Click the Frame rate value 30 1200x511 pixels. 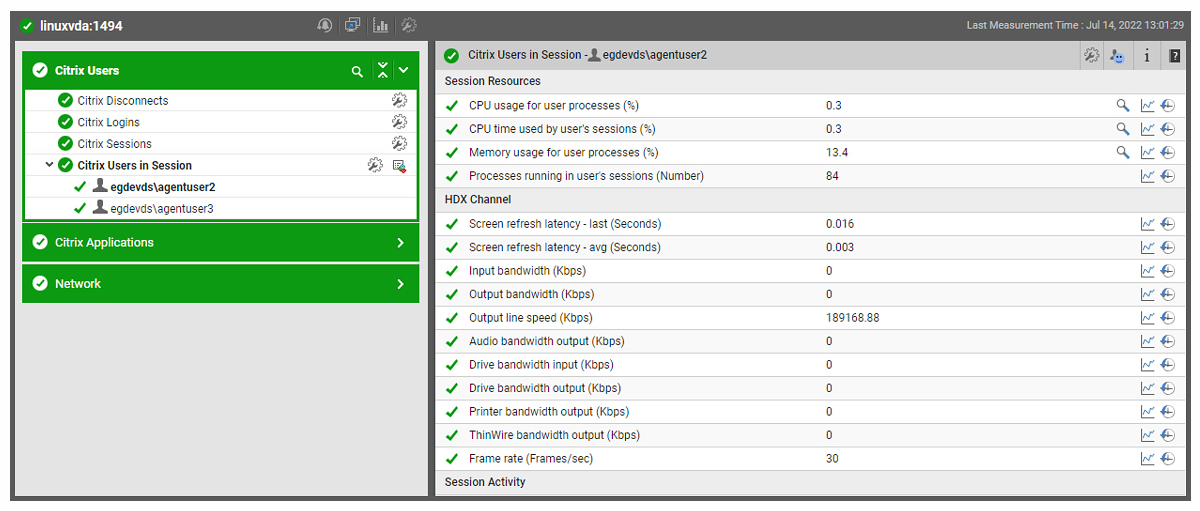coord(832,459)
